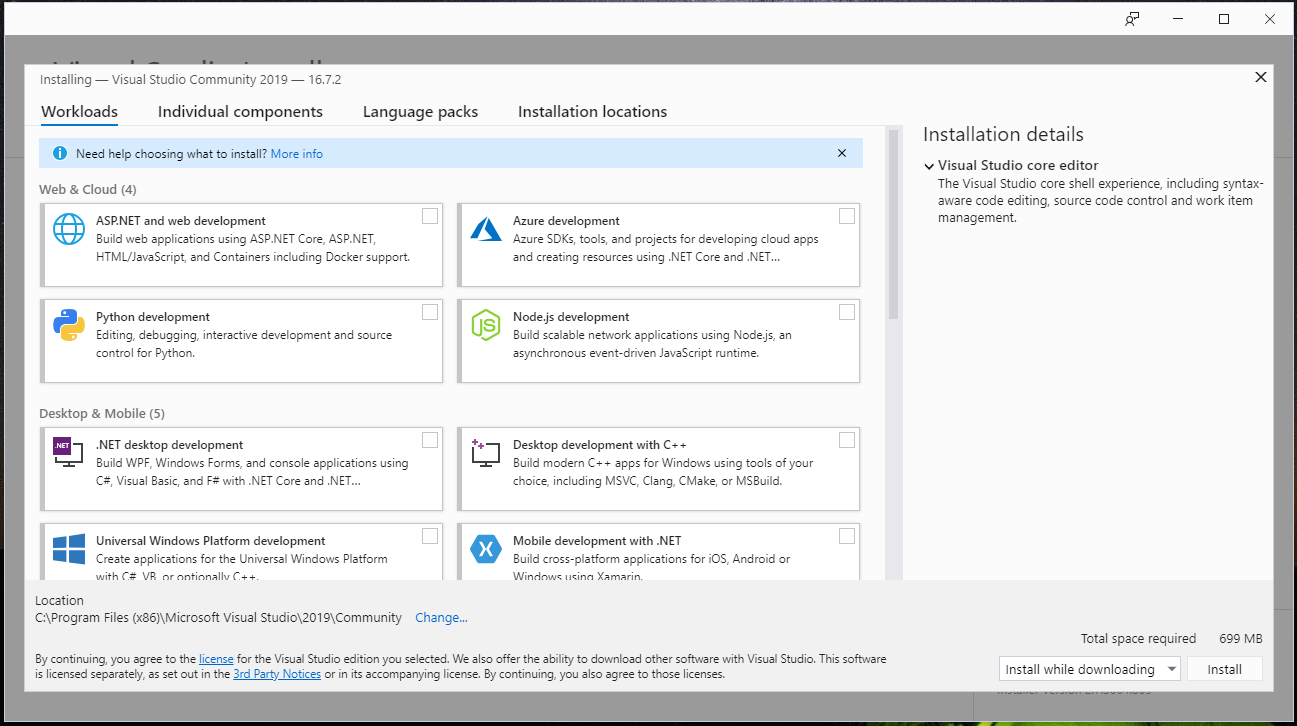1297x726 pixels.
Task: Click the Node.js development title text
Action: 571,317
